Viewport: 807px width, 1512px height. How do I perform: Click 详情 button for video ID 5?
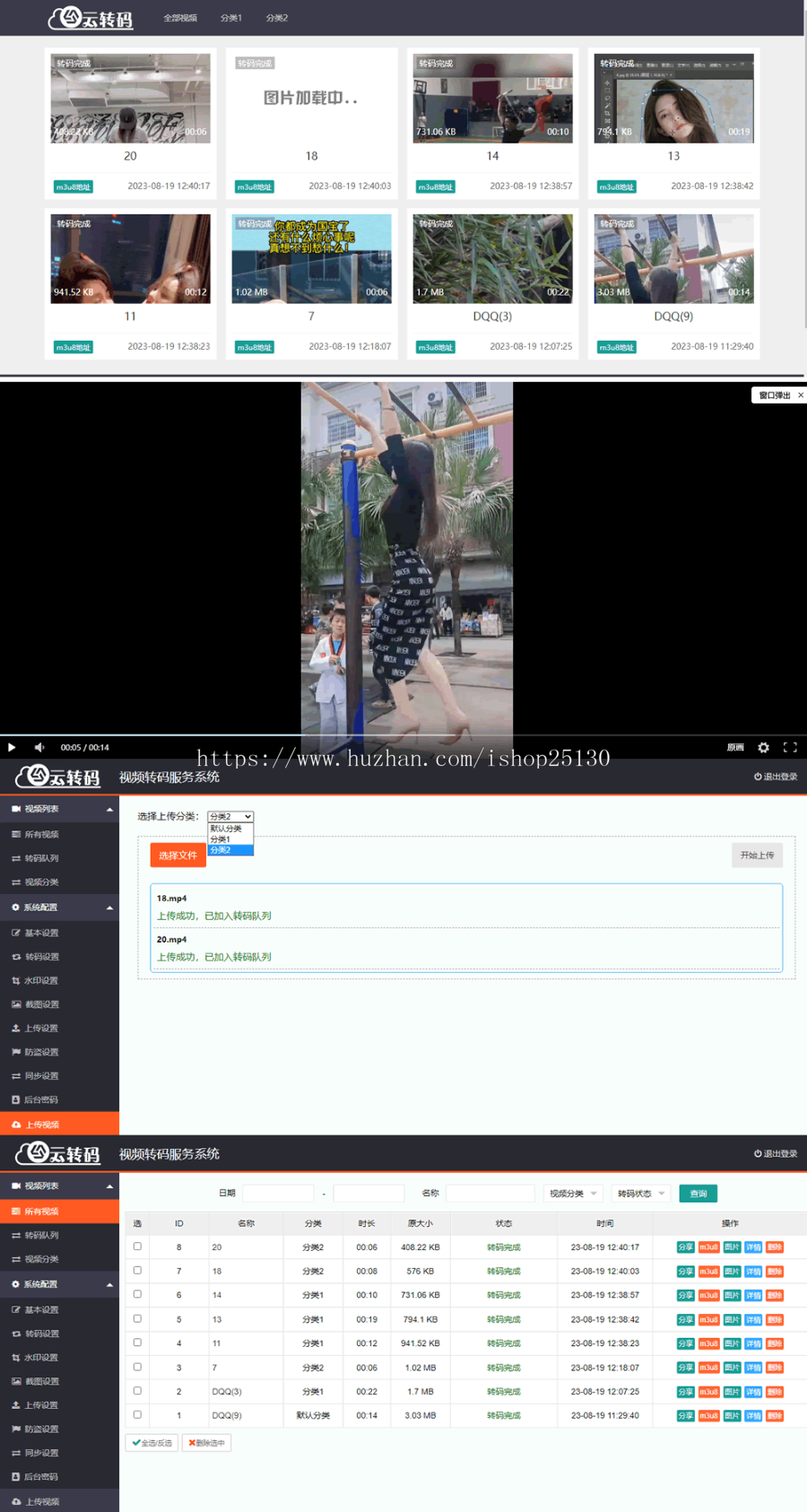coord(753,1320)
